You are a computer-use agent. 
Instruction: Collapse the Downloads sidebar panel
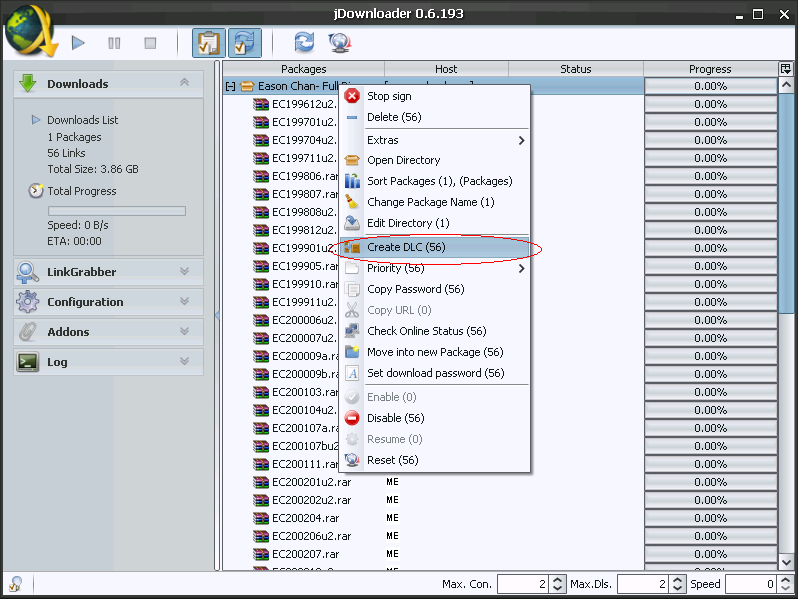(184, 82)
